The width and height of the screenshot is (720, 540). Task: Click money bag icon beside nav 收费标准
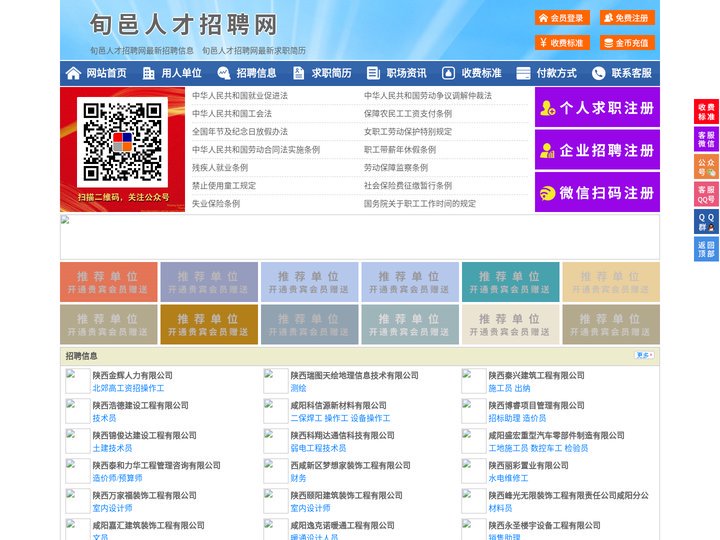pyautogui.click(x=448, y=73)
